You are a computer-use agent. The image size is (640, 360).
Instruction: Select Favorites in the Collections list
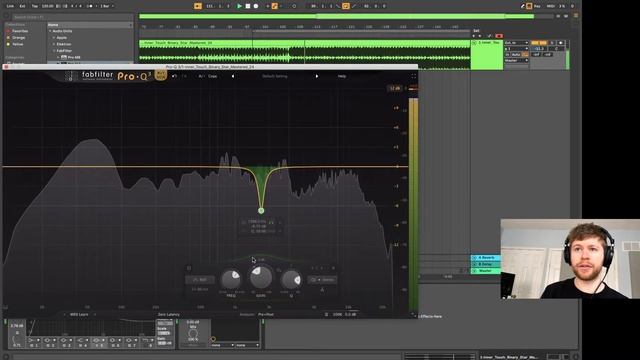click(20, 31)
